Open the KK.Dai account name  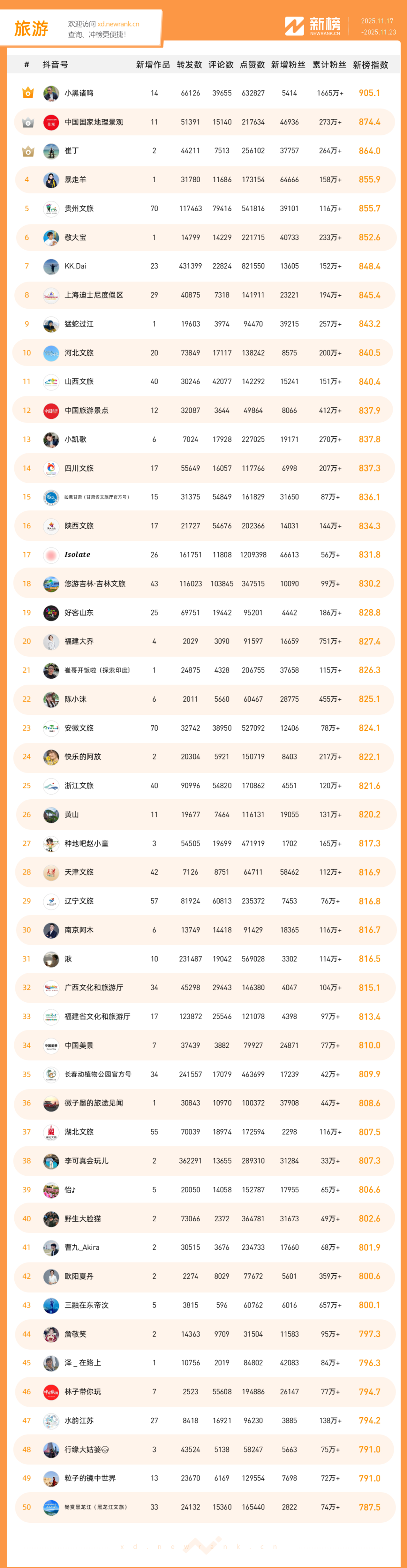click(75, 266)
